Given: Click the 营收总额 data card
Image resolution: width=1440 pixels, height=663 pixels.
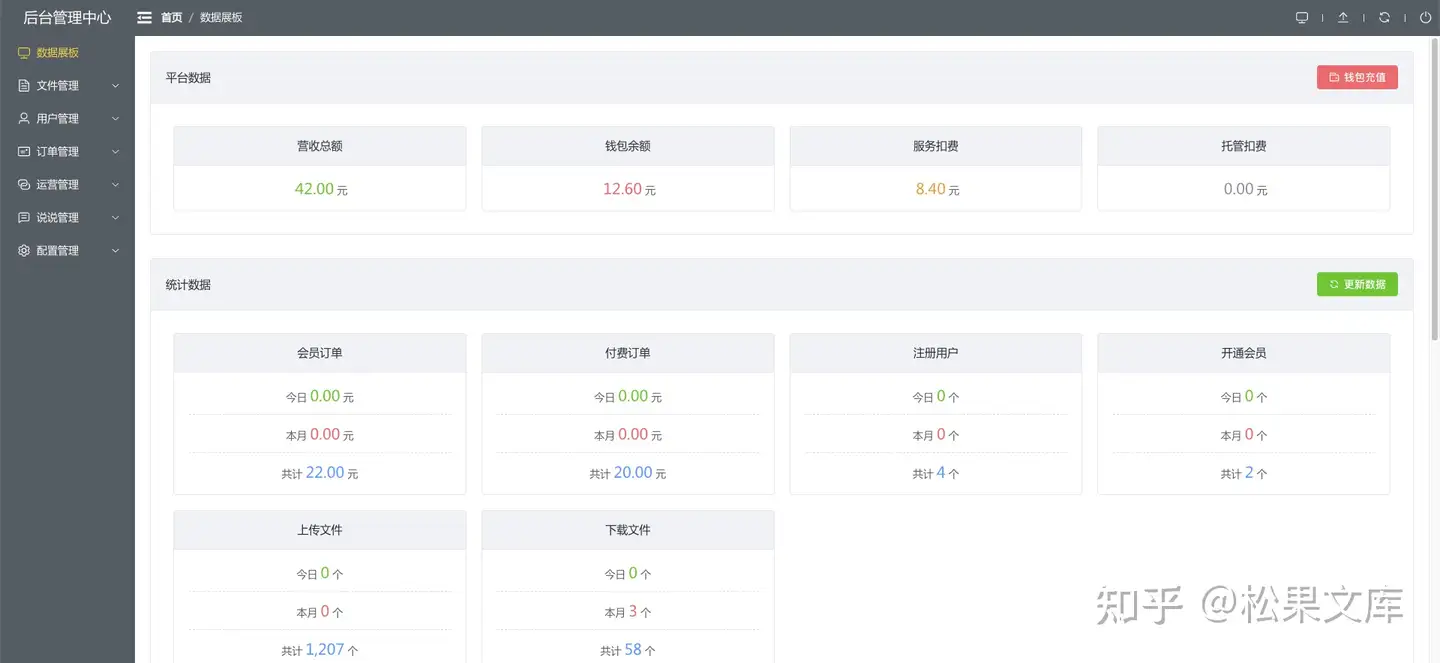Looking at the screenshot, I should pos(320,168).
